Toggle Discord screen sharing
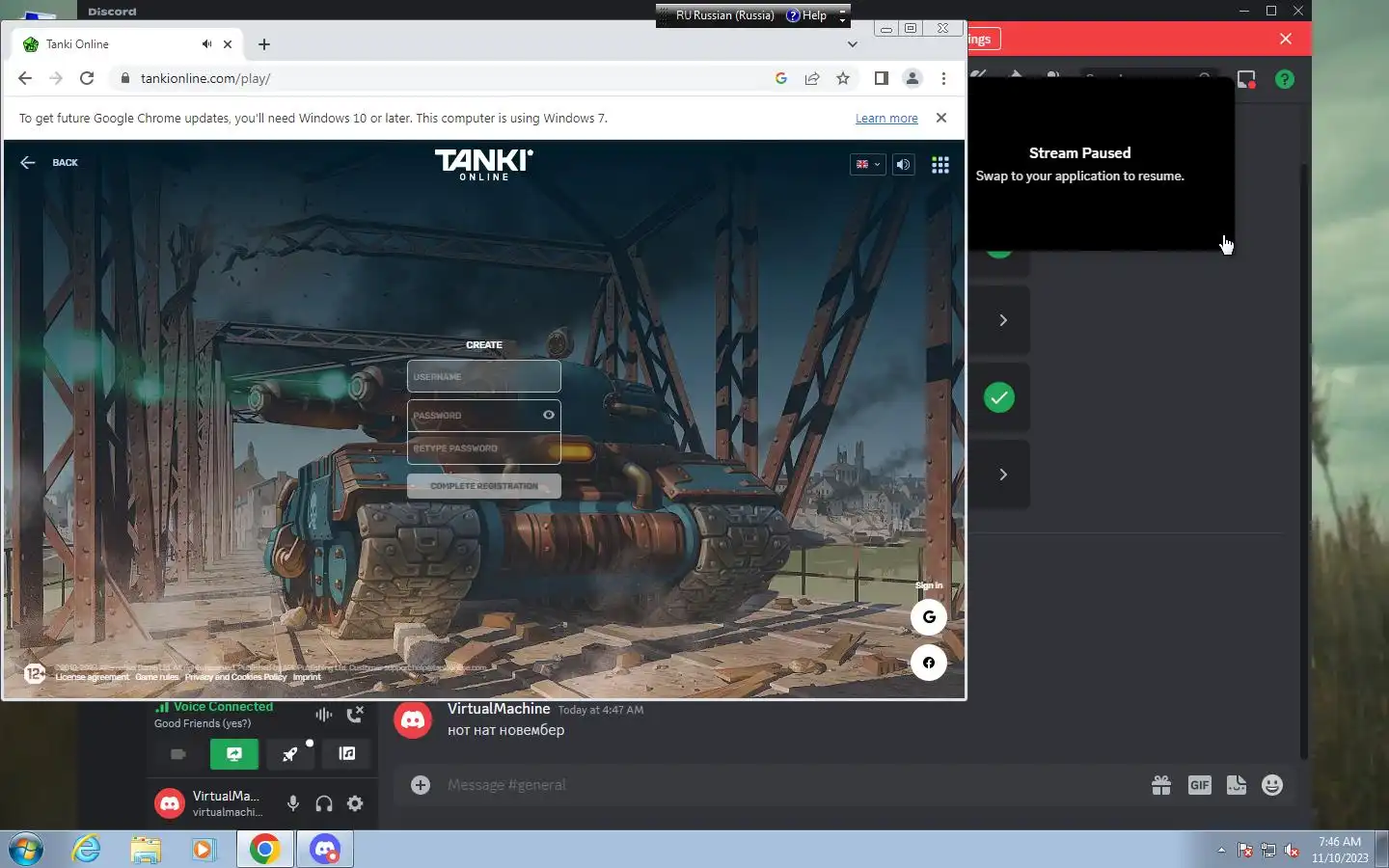Viewport: 1389px width, 868px height. 234,754
